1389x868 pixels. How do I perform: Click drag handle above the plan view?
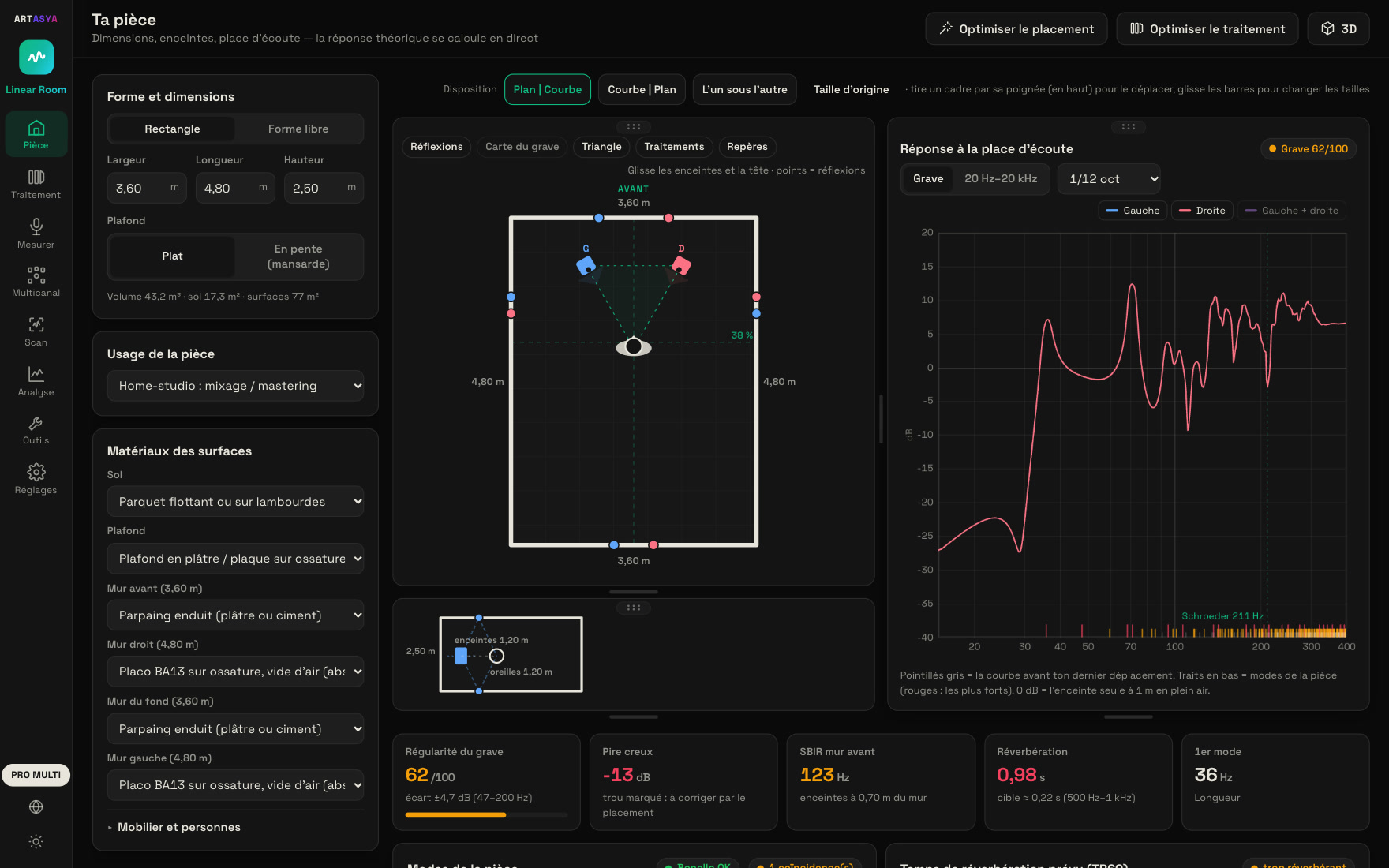pyautogui.click(x=634, y=126)
